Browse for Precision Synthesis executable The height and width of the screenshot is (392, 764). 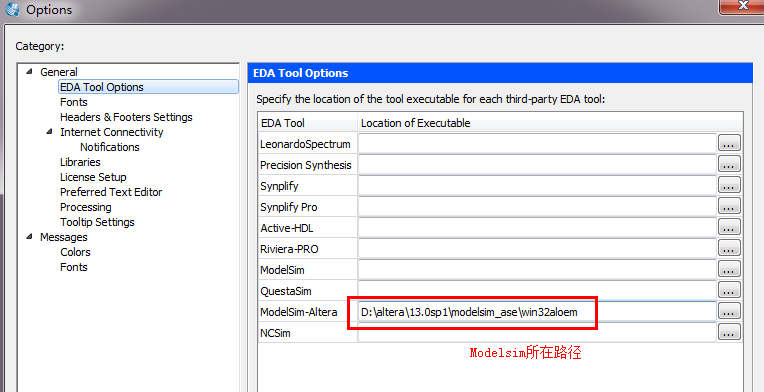pyautogui.click(x=729, y=165)
